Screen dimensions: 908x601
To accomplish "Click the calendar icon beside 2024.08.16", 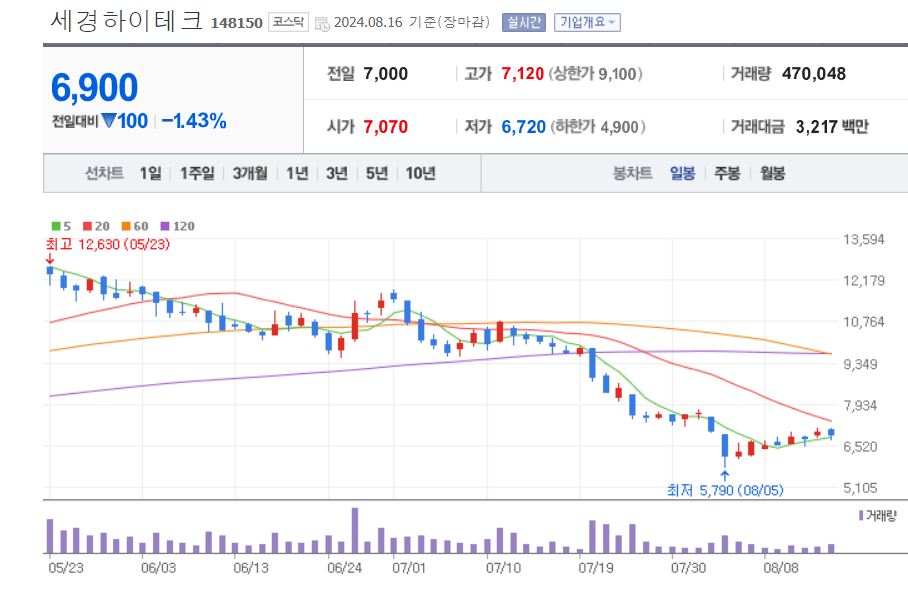I will point(322,22).
